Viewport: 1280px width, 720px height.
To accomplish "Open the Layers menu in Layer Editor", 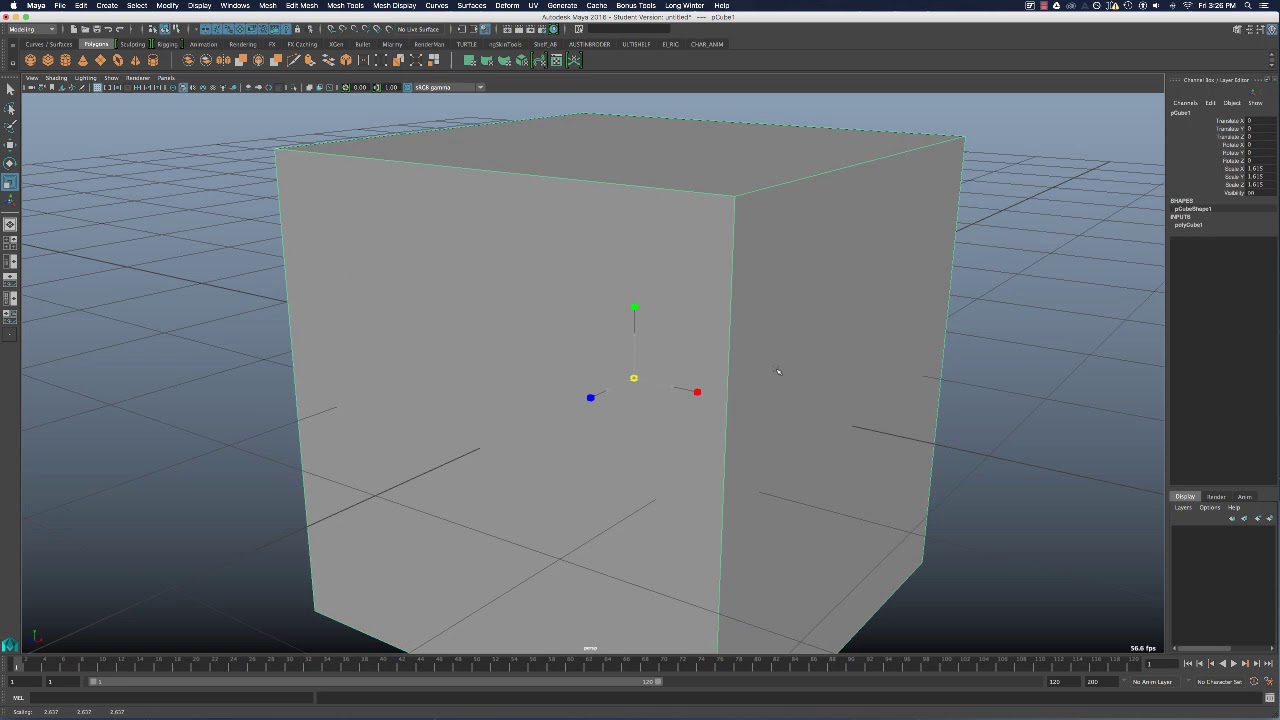I will pyautogui.click(x=1183, y=508).
